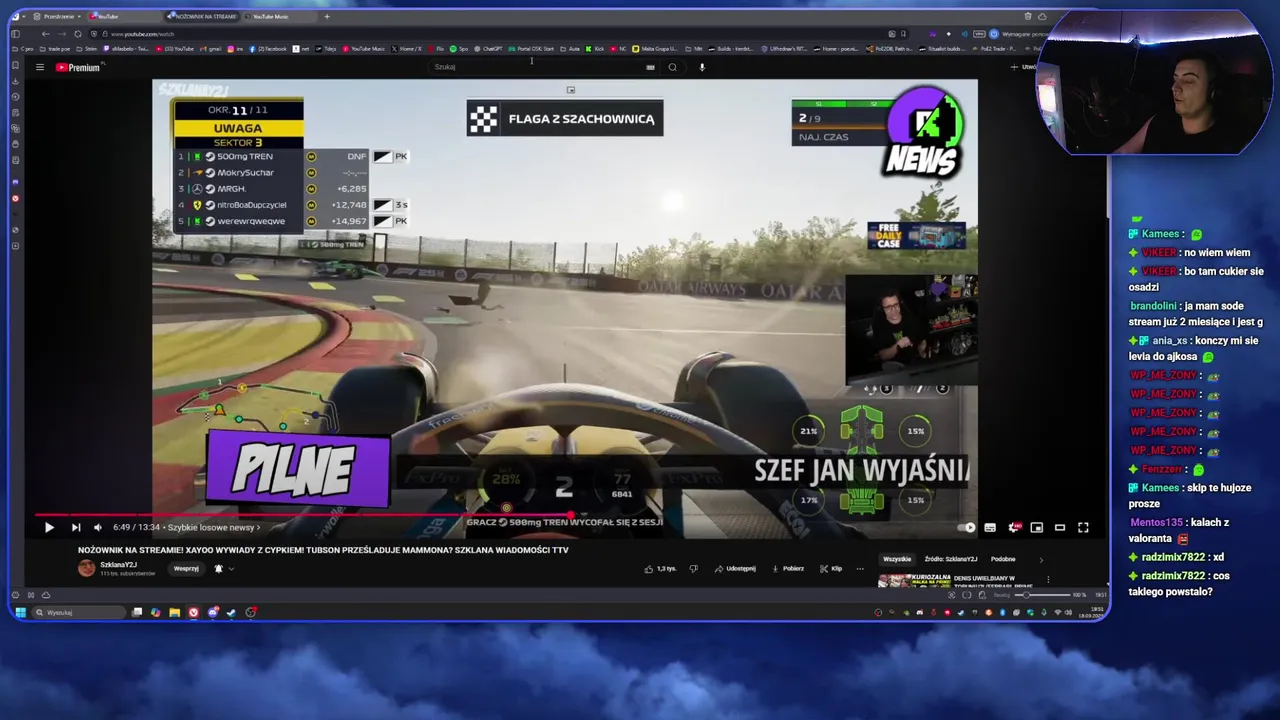Screen dimensions: 1280x720
Task: Open recommended 'Kuriozalna' video thumbnail
Action: tap(914, 581)
